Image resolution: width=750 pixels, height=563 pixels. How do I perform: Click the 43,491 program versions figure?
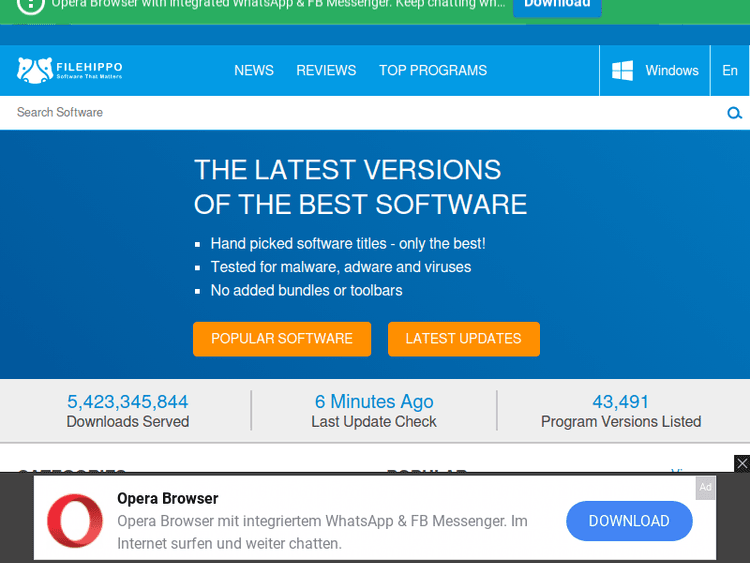pyautogui.click(x=621, y=401)
